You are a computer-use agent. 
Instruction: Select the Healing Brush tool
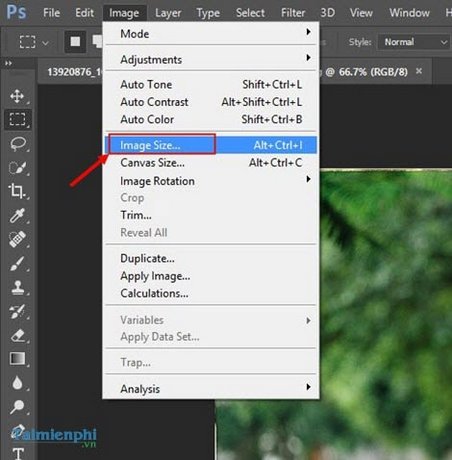pos(17,239)
